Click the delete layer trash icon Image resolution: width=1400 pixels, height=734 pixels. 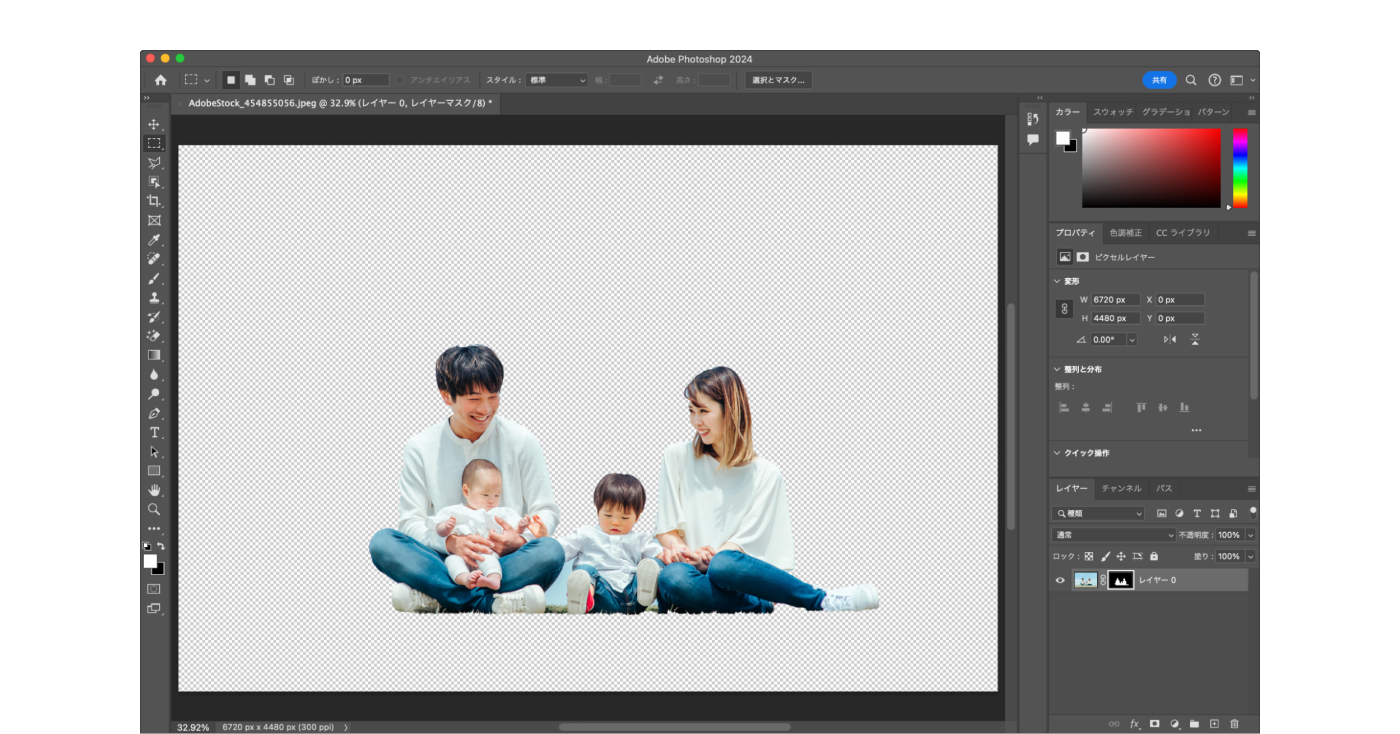pyautogui.click(x=1234, y=723)
